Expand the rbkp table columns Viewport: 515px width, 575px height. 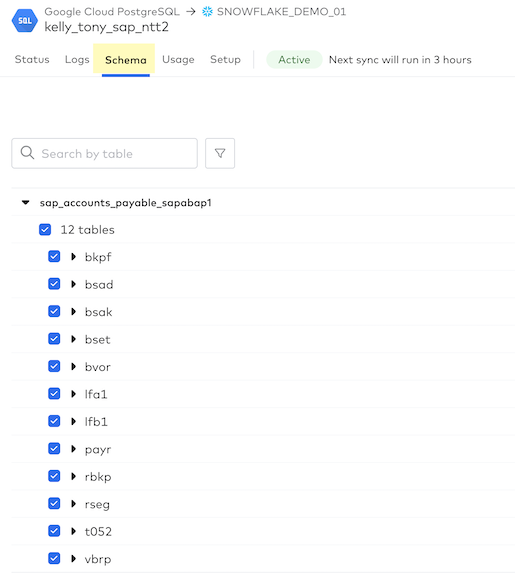click(x=73, y=476)
